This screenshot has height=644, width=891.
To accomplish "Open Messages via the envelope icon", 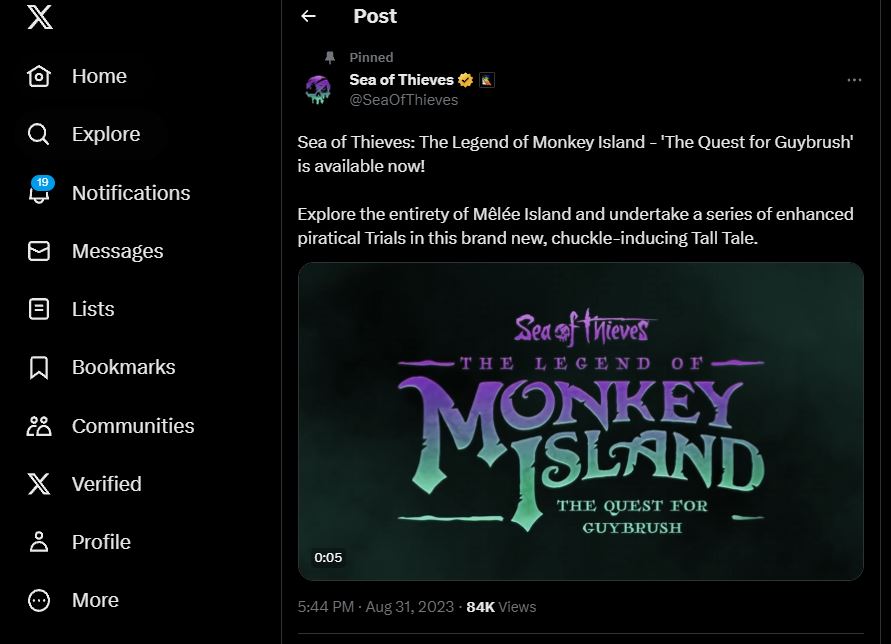I will tap(38, 251).
